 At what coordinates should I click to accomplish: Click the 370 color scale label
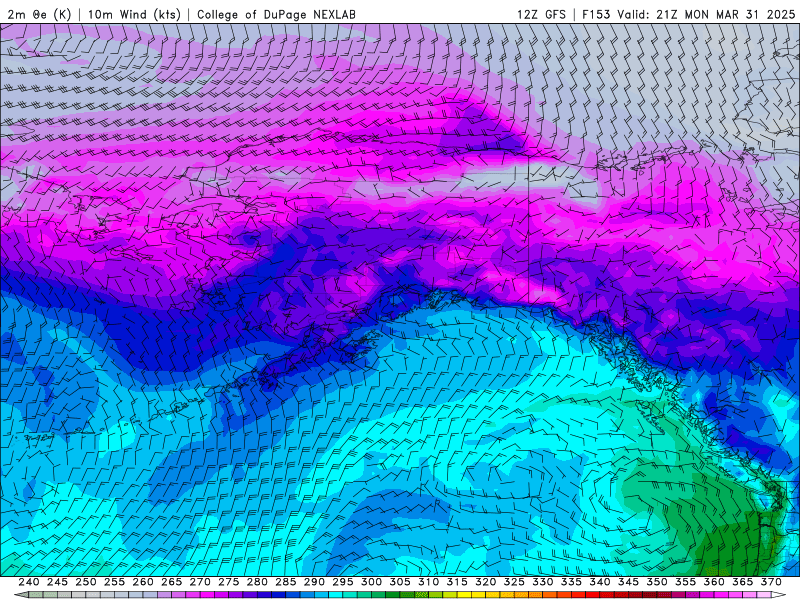point(771,582)
